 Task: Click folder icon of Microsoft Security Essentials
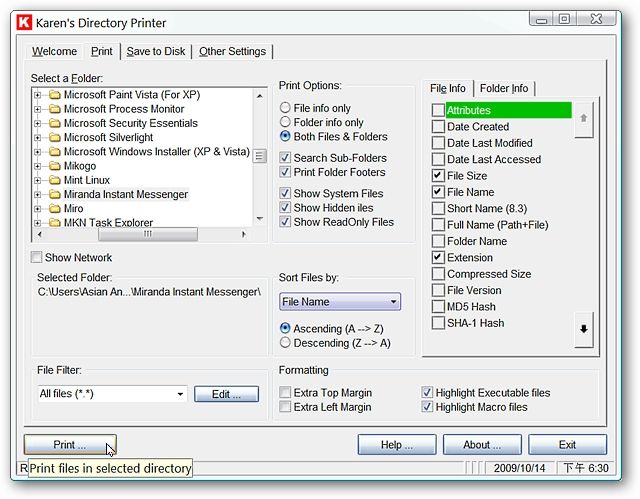point(55,123)
